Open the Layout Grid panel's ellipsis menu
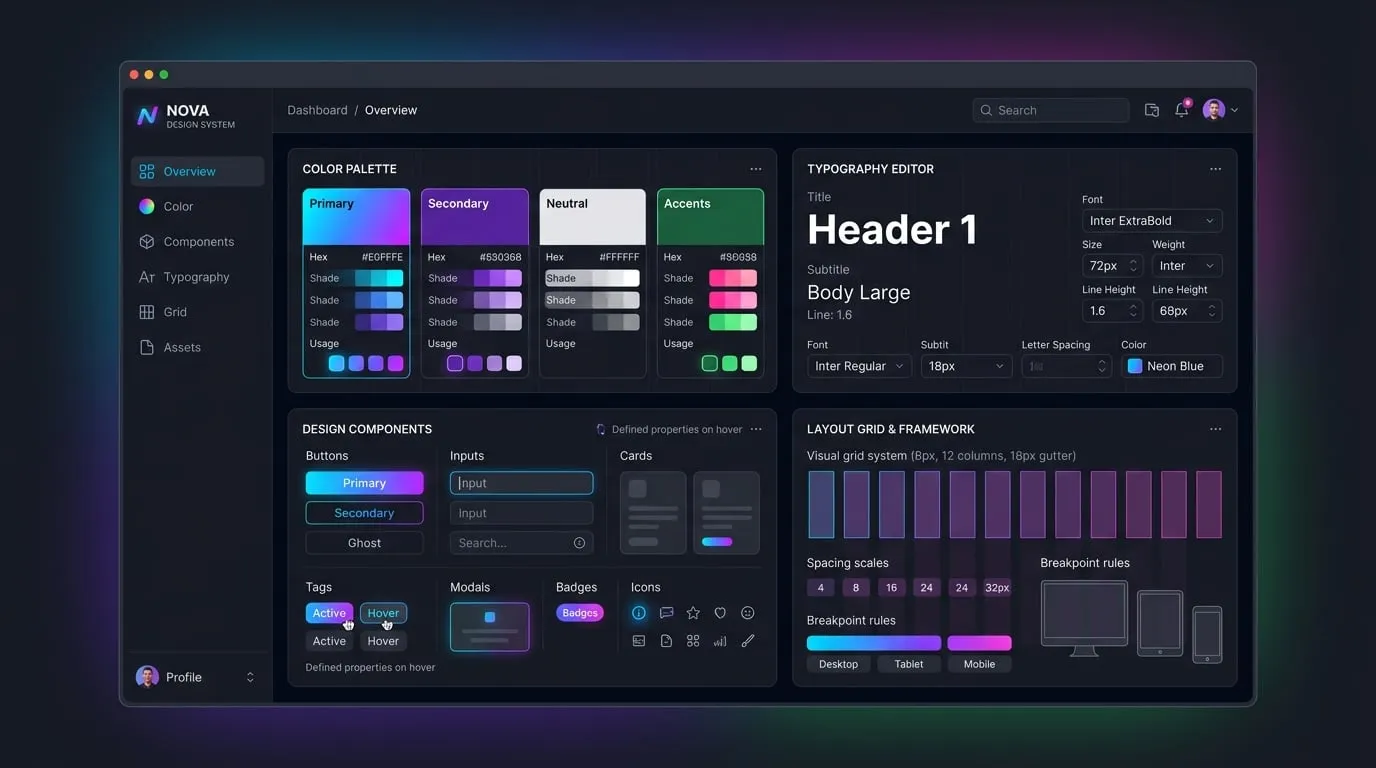 point(1216,429)
